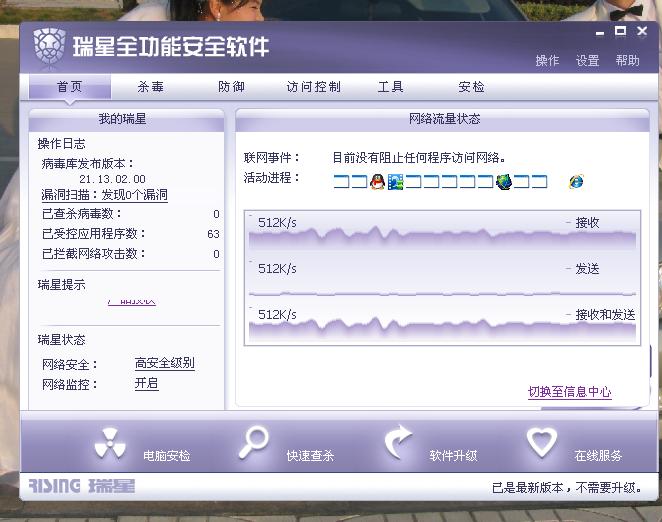The image size is (662, 522).
Task: Close the Rising security window
Action: (x=642, y=31)
